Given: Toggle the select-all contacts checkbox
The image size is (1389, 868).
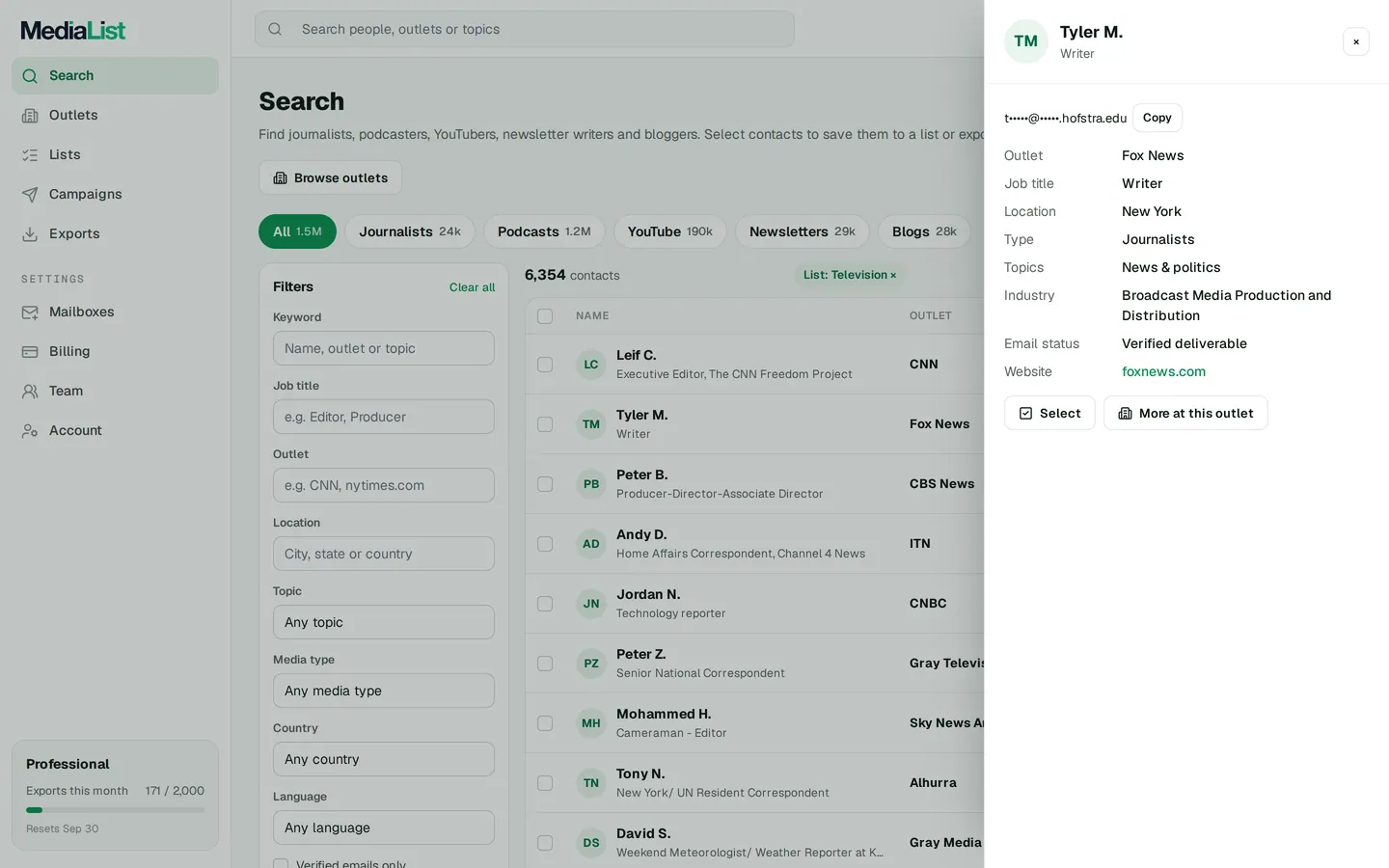Looking at the screenshot, I should [545, 316].
